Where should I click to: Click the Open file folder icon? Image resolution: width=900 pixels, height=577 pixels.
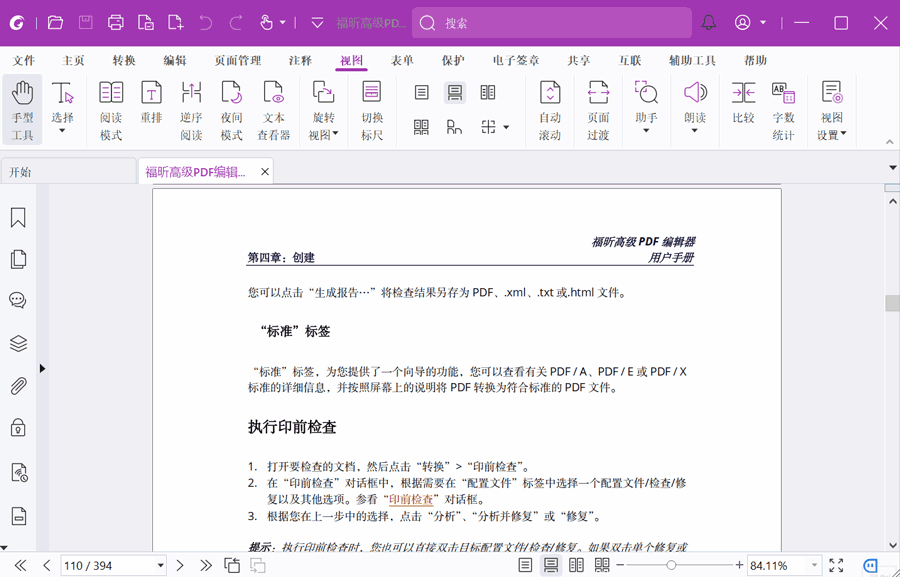click(x=55, y=23)
